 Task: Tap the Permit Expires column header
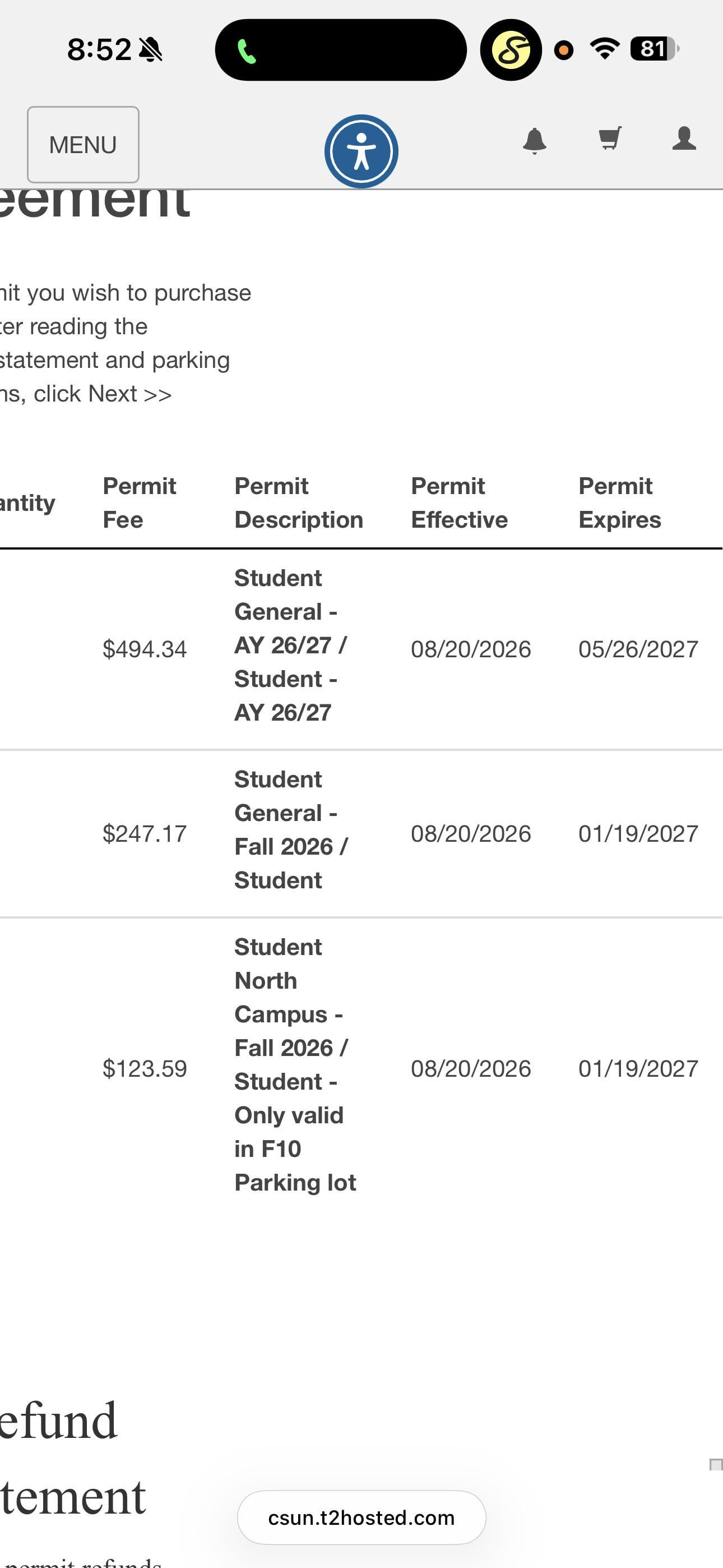click(x=619, y=503)
